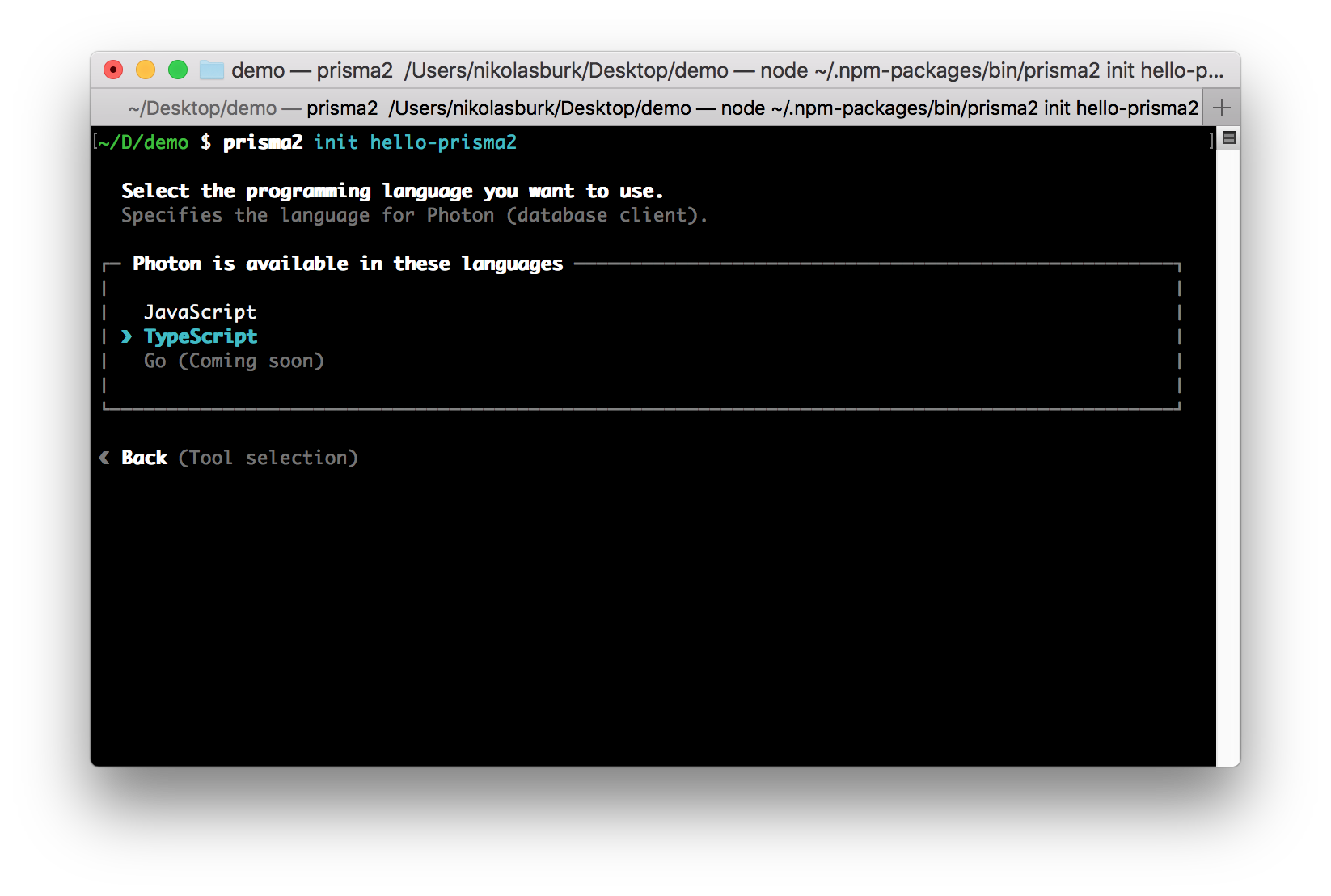
Task: Go Back to Tool selection
Action: pos(239,458)
